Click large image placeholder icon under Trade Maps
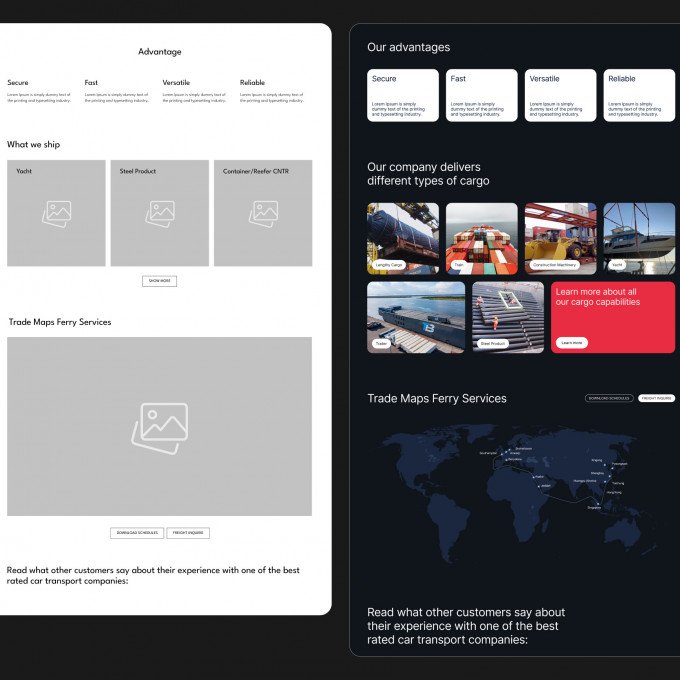 (x=160, y=428)
